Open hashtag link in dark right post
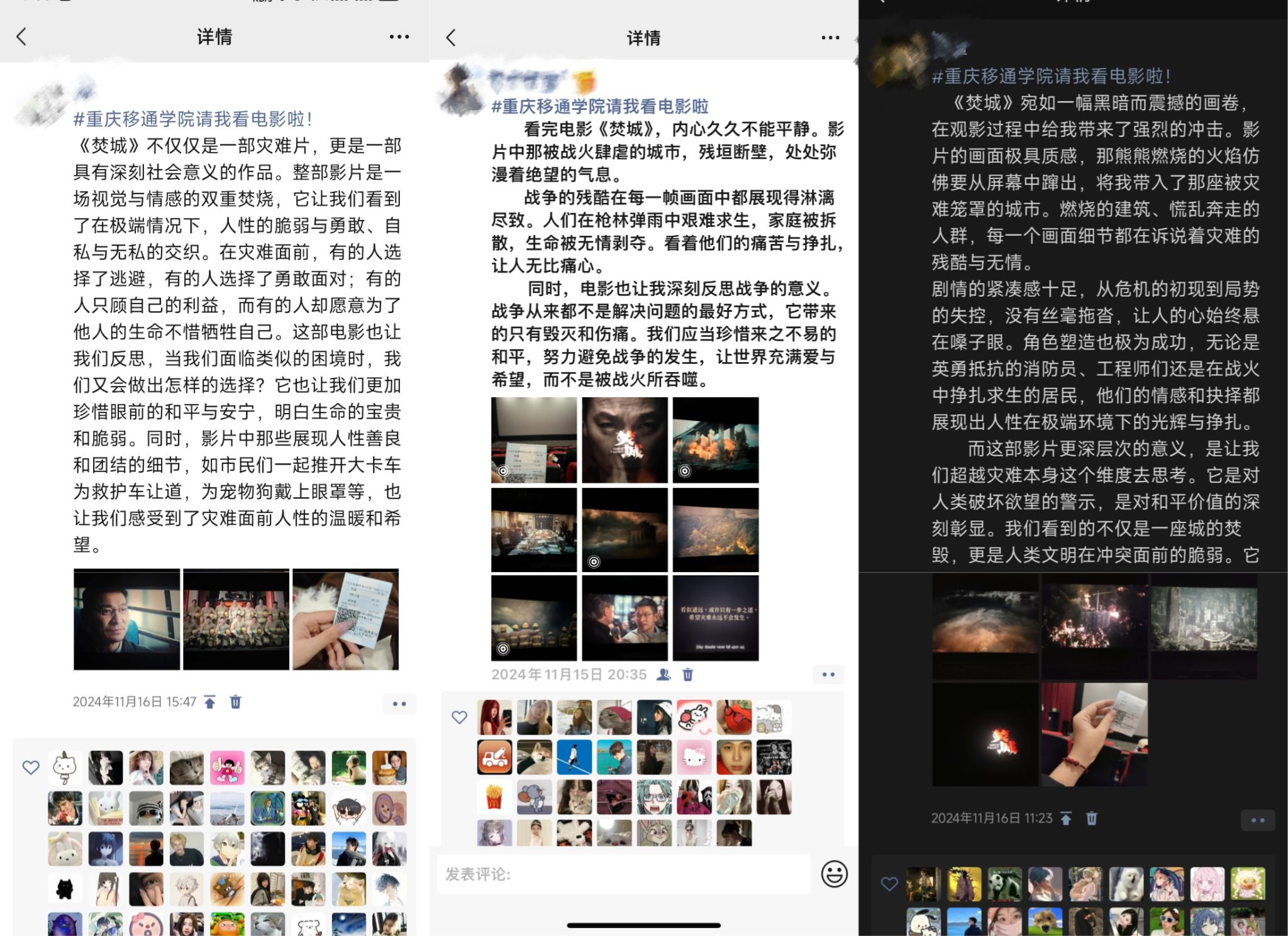This screenshot has width=1288, height=936. click(x=1050, y=77)
